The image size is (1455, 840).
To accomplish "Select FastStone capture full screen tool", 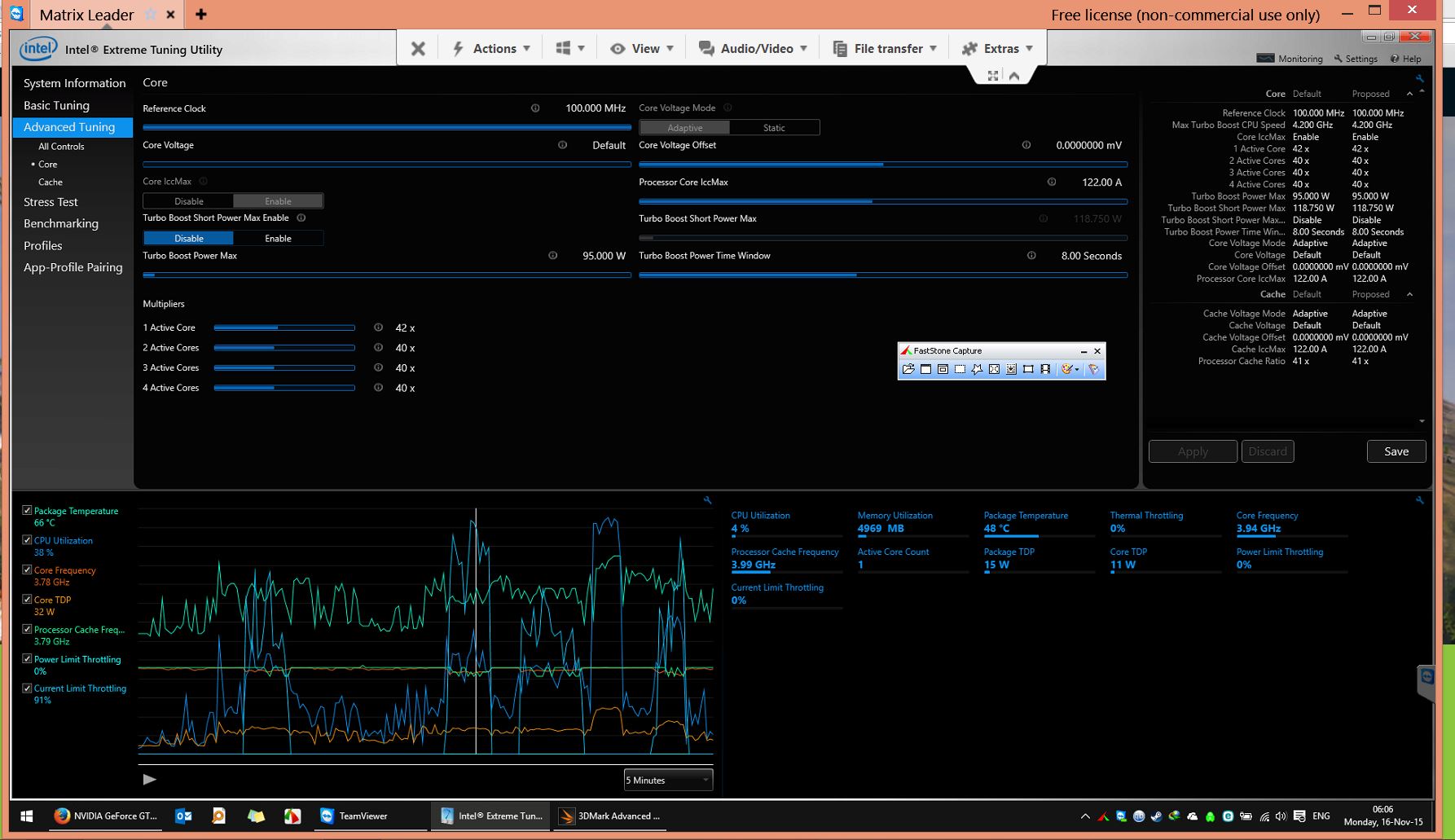I will coord(994,369).
